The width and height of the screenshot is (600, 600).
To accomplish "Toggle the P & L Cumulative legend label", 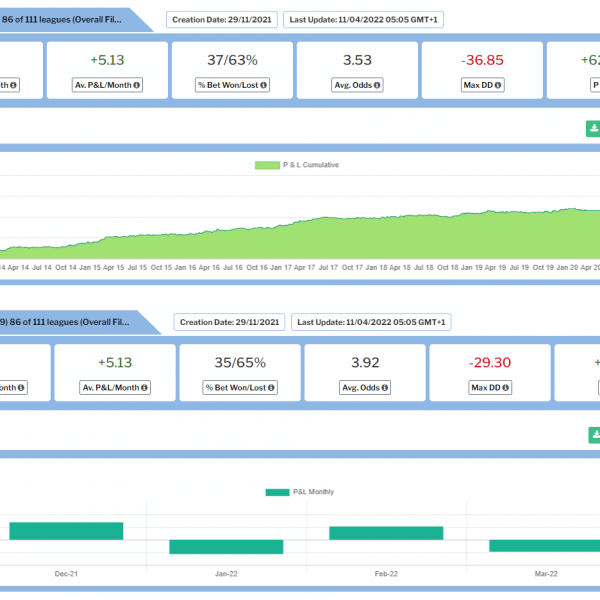I will click(x=309, y=165).
